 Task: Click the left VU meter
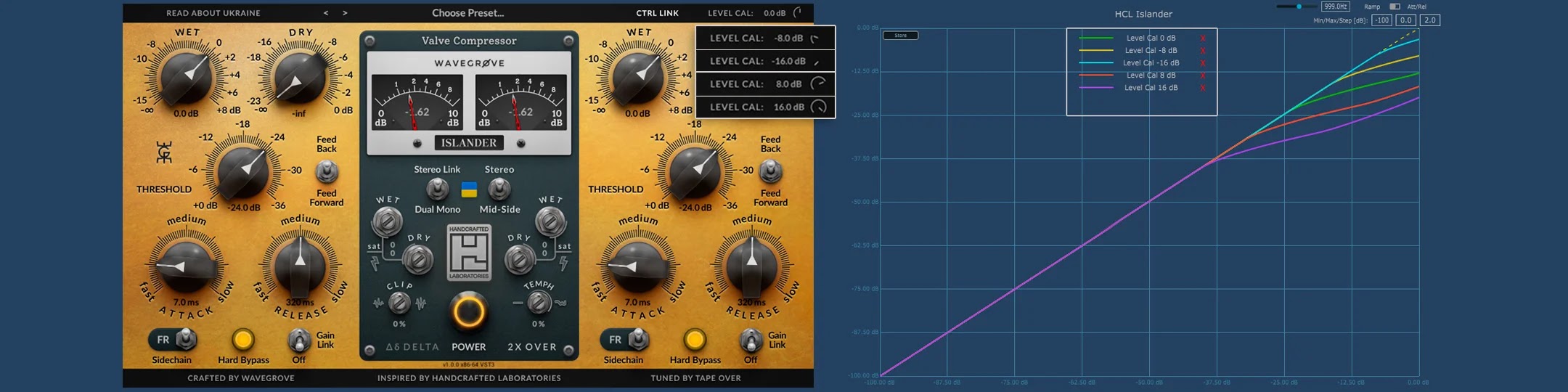pyautogui.click(x=417, y=102)
